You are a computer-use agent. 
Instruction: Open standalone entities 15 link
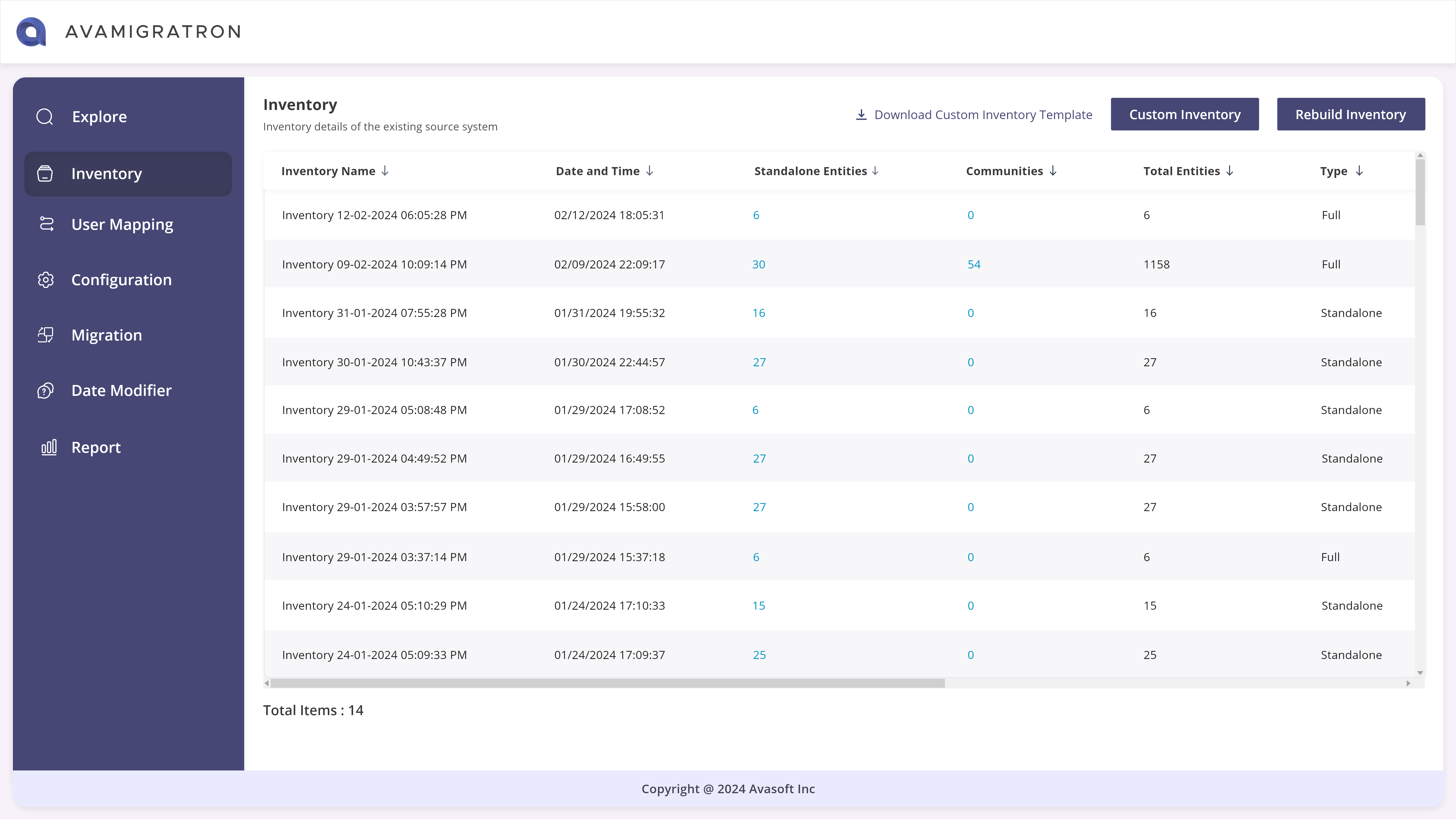pos(759,606)
